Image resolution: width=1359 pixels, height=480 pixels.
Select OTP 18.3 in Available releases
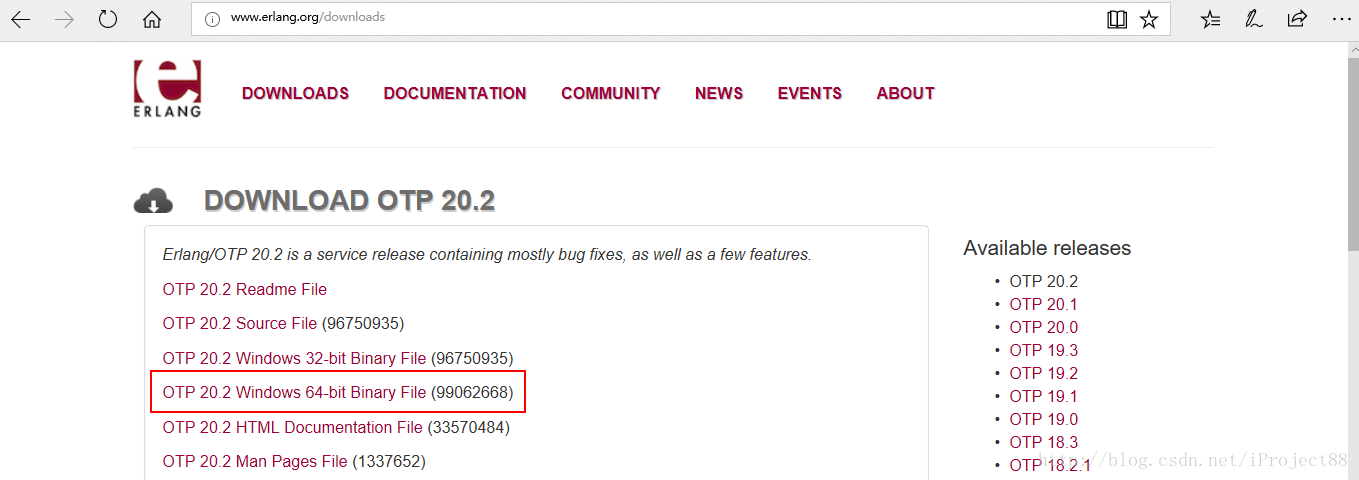point(1044,442)
